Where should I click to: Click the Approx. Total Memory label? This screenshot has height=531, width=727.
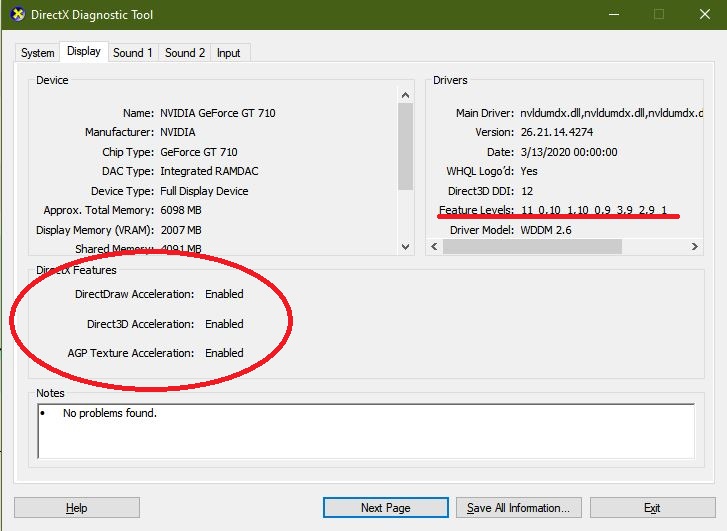click(x=99, y=210)
